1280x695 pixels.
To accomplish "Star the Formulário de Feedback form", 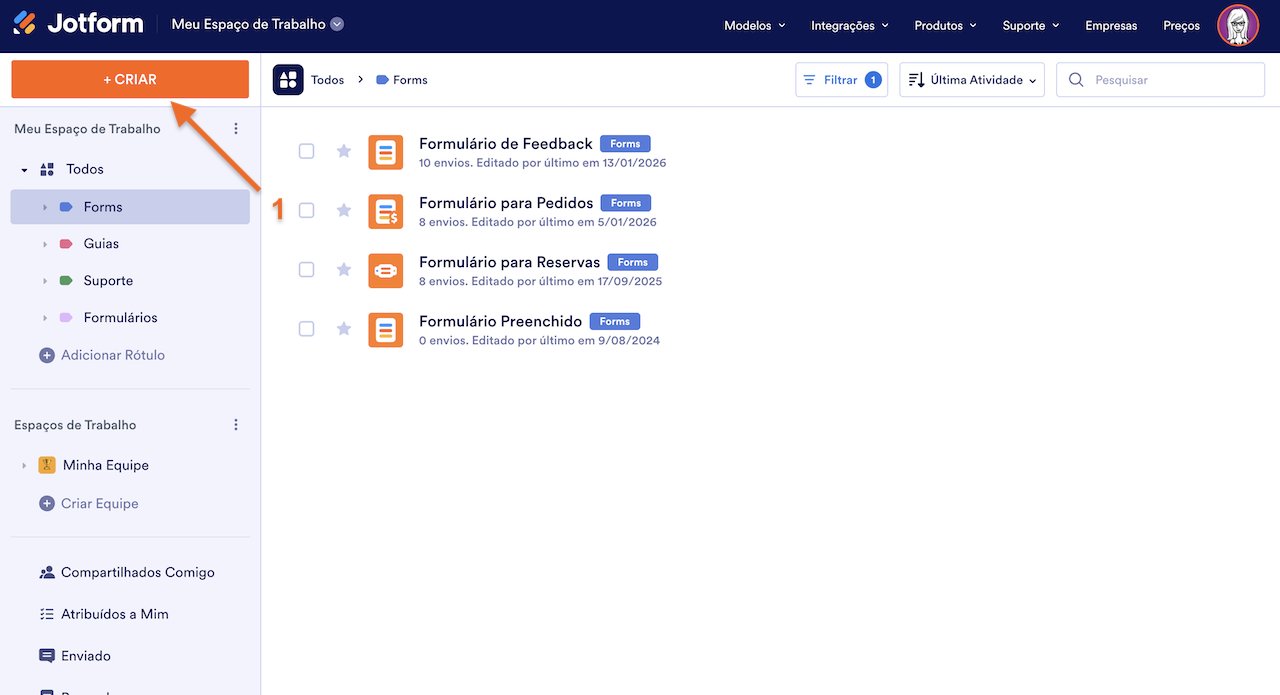I will [x=344, y=151].
